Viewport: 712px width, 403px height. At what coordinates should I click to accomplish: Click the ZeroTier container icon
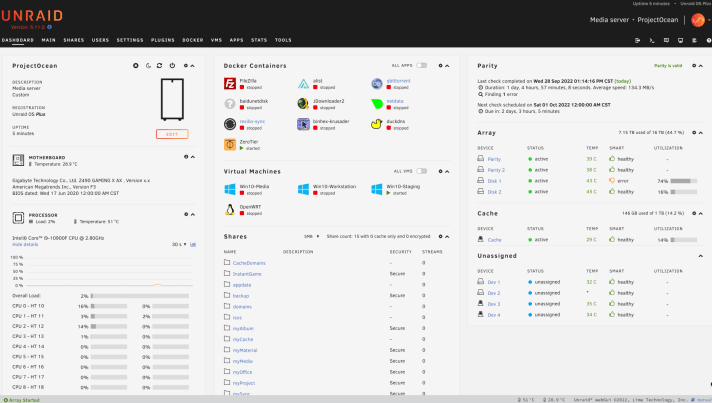(230, 144)
